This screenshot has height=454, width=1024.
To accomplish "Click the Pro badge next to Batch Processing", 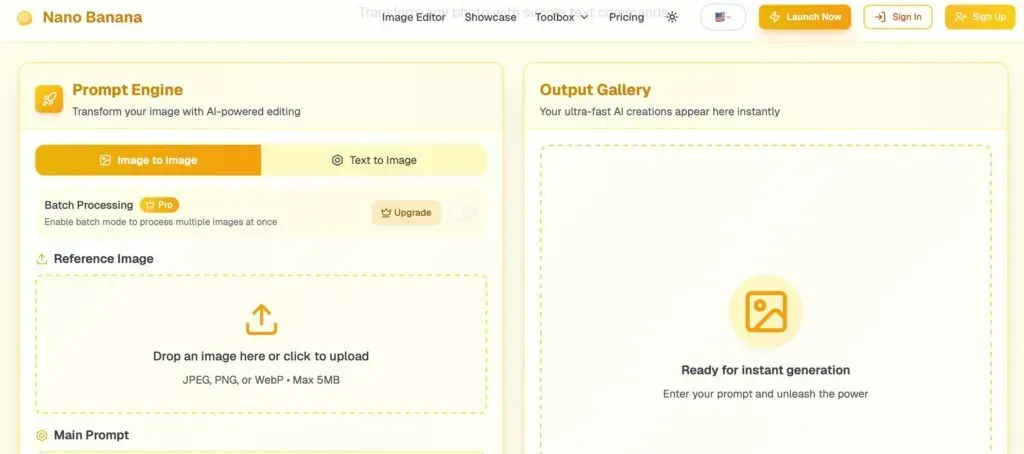I will pos(159,205).
